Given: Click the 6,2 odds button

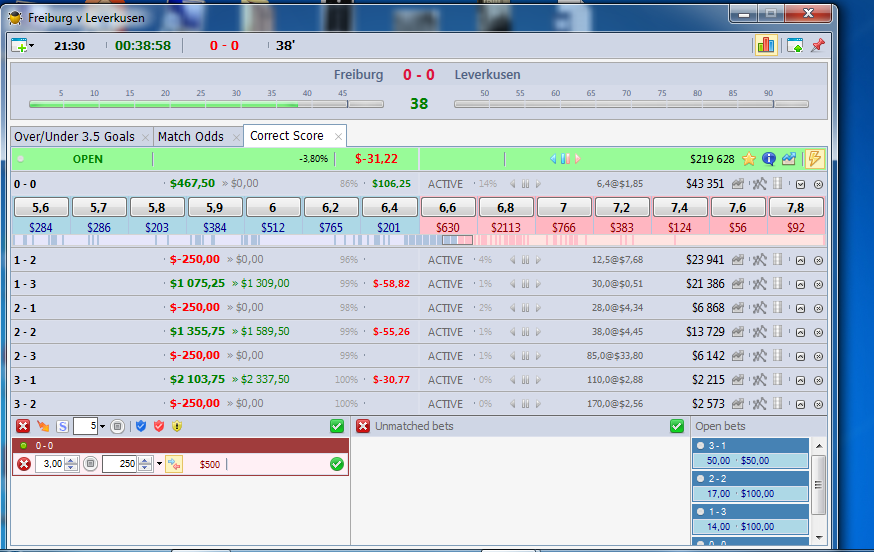Looking at the screenshot, I should [x=331, y=207].
